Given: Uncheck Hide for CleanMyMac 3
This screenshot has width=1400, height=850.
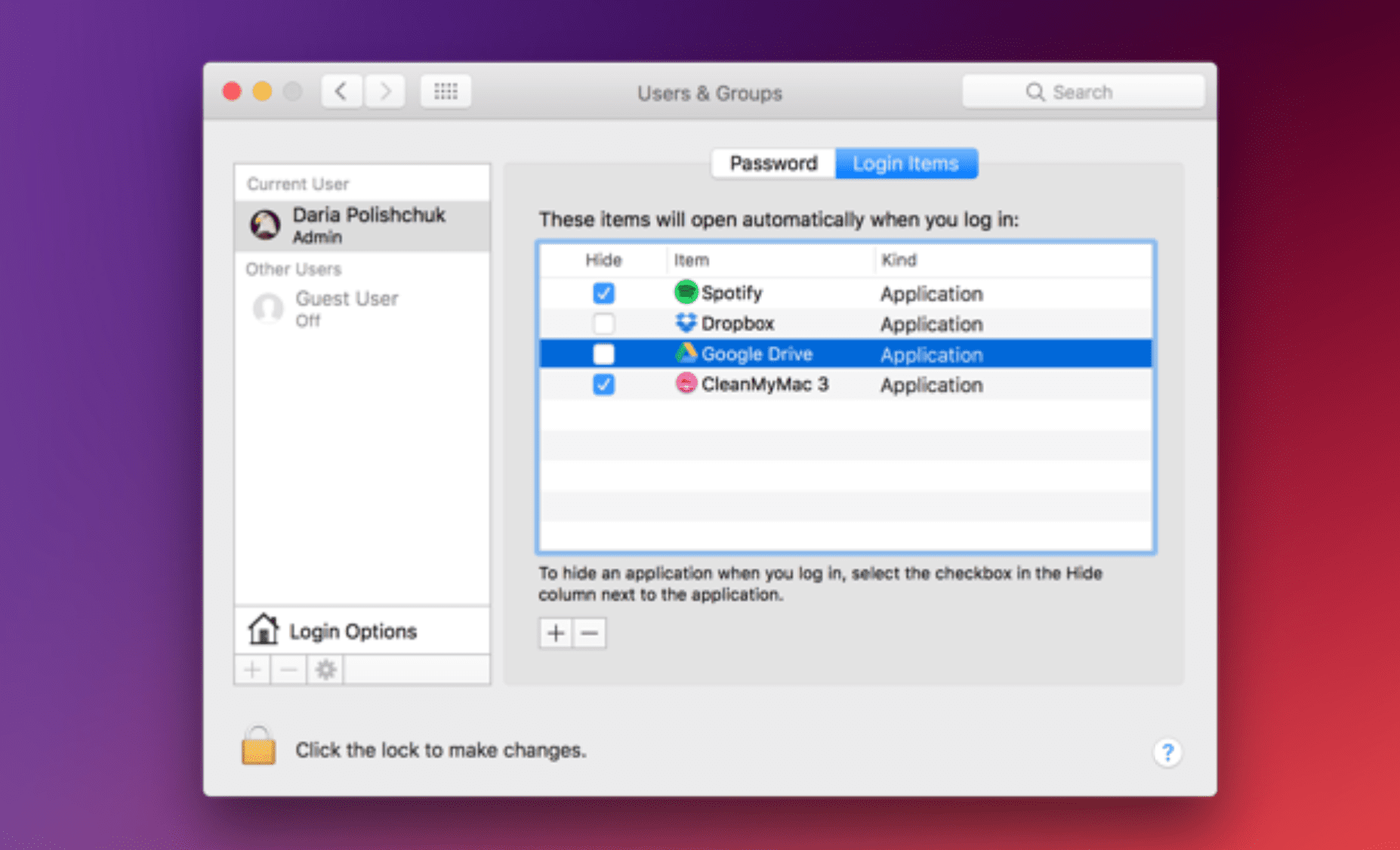Looking at the screenshot, I should point(603,385).
